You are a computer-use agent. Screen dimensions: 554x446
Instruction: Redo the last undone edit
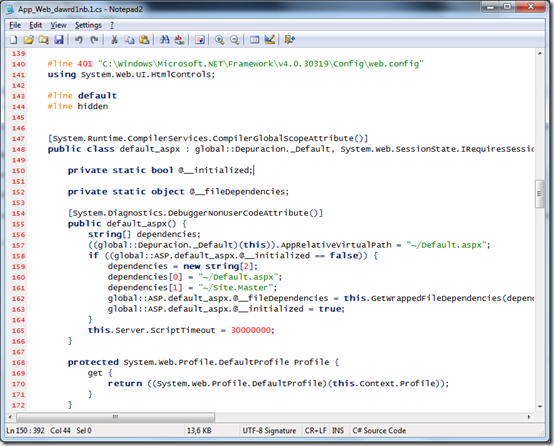[x=94, y=40]
